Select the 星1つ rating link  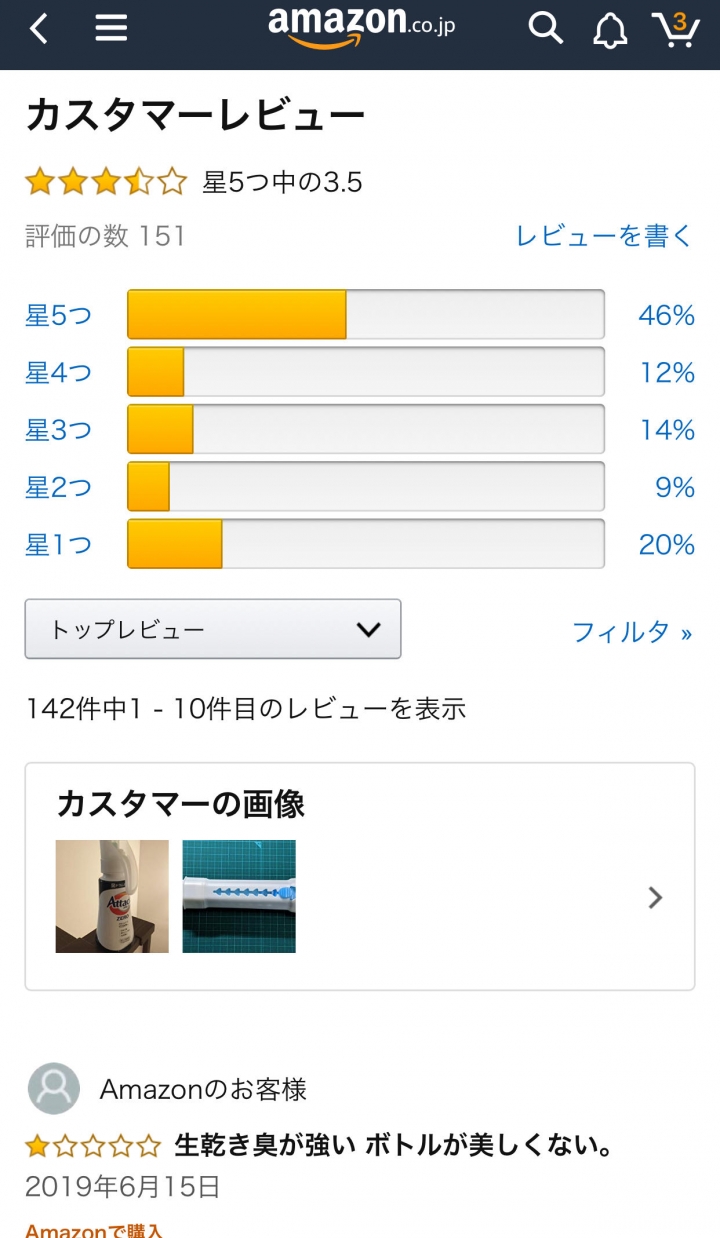58,545
